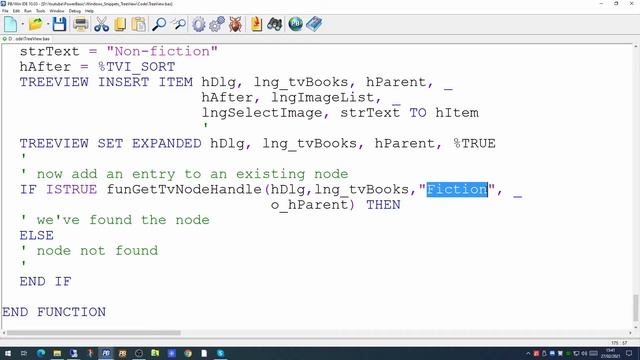This screenshot has height=360, width=640.
Task: Click the horizontal scrollbar thumb
Action: pos(93,333)
